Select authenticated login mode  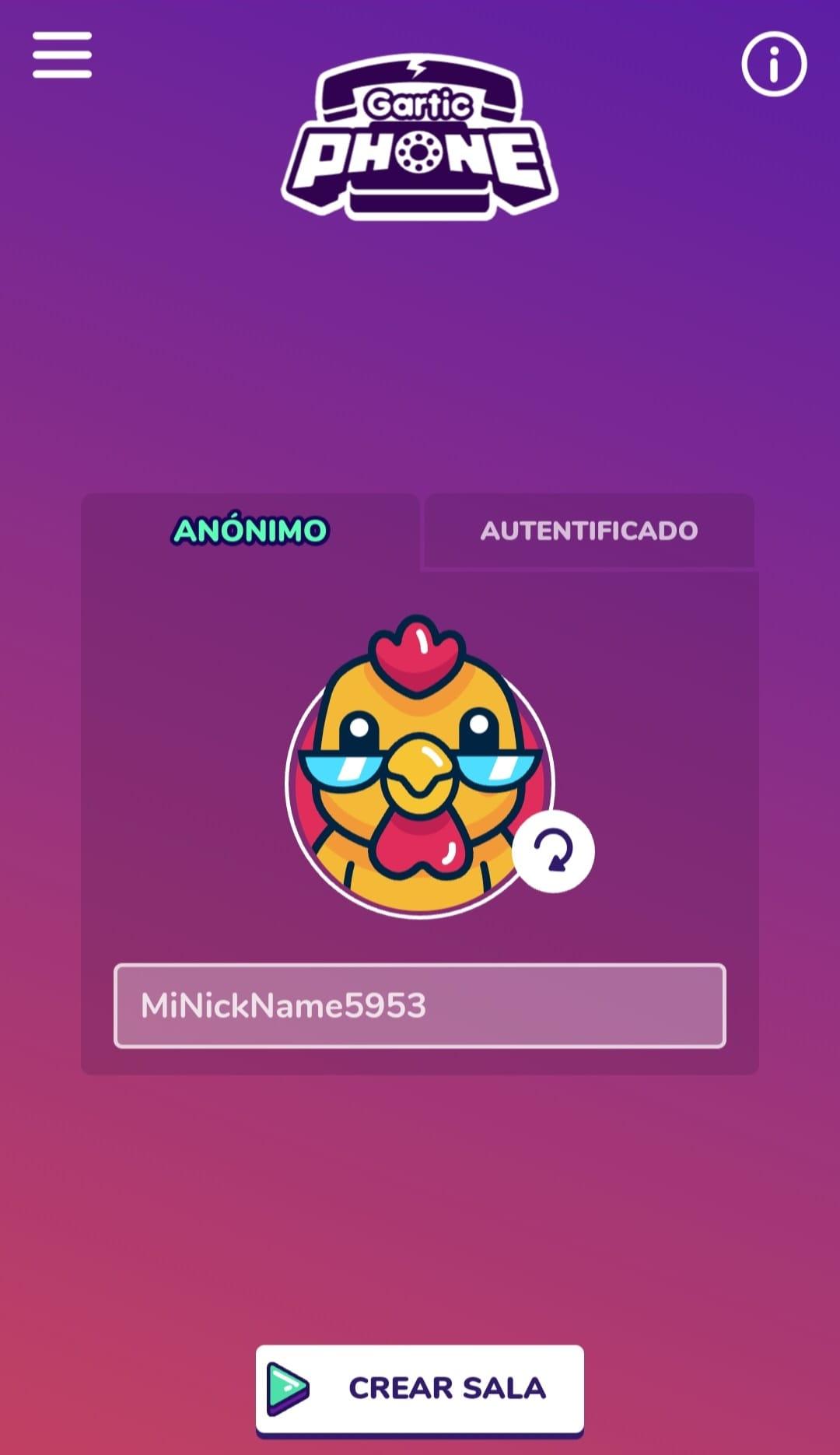pyautogui.click(x=589, y=531)
